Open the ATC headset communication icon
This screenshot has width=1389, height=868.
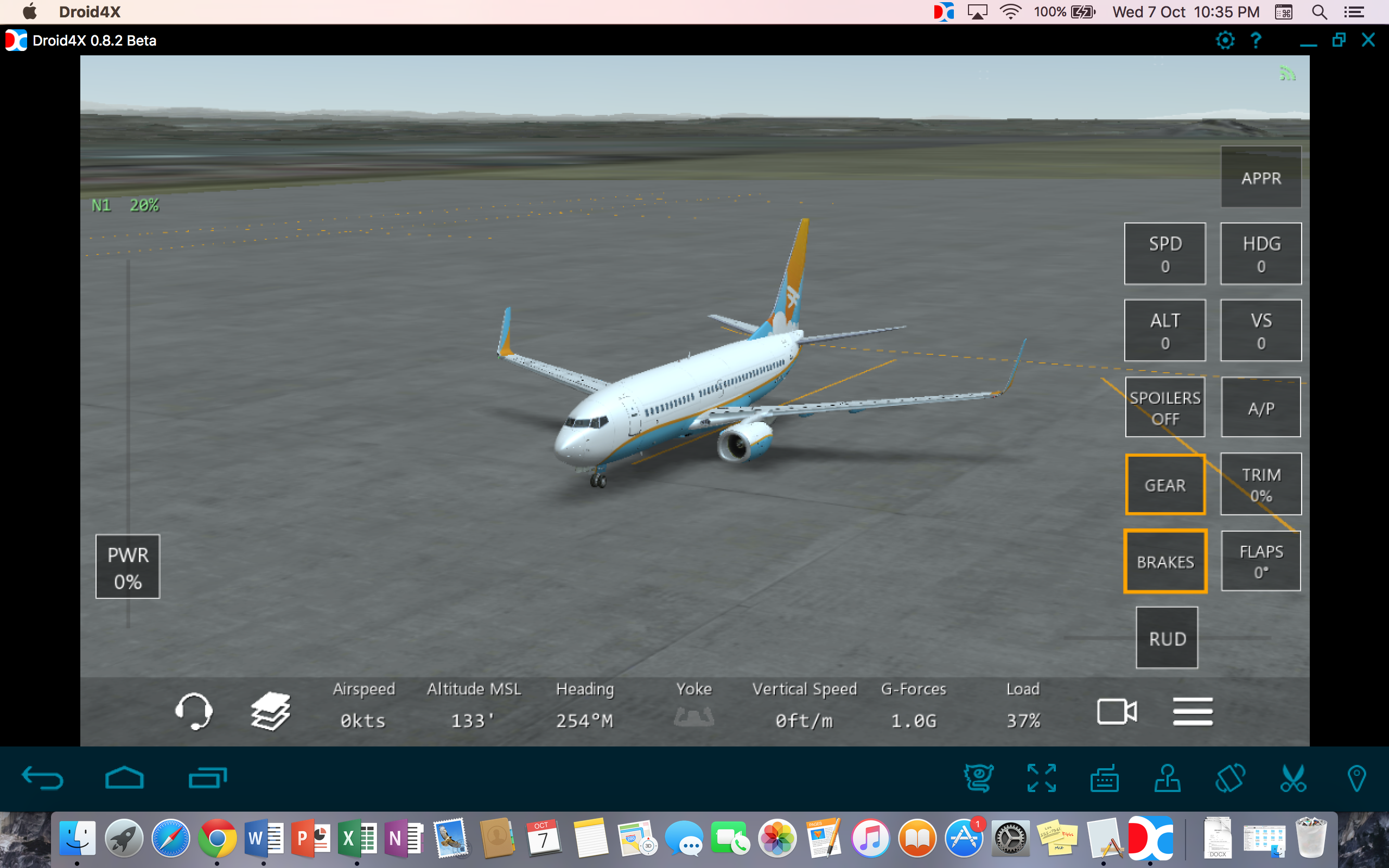194,711
